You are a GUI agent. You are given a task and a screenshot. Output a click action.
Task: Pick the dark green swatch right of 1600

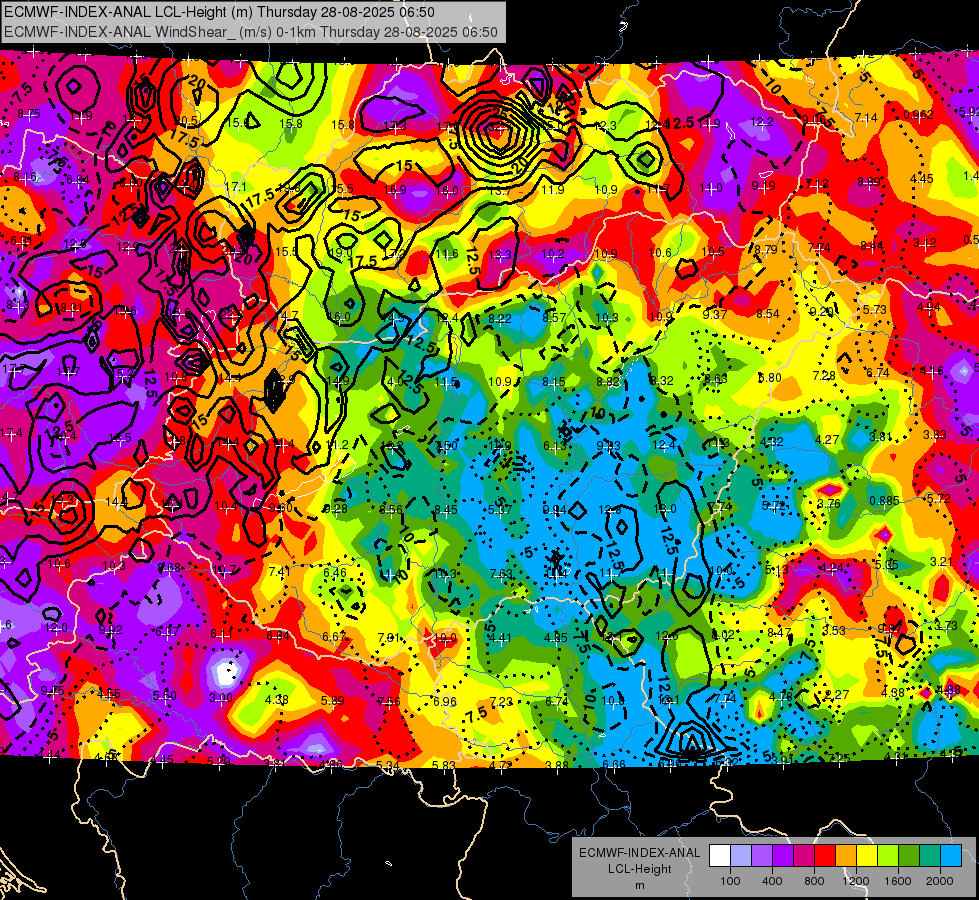point(908,856)
